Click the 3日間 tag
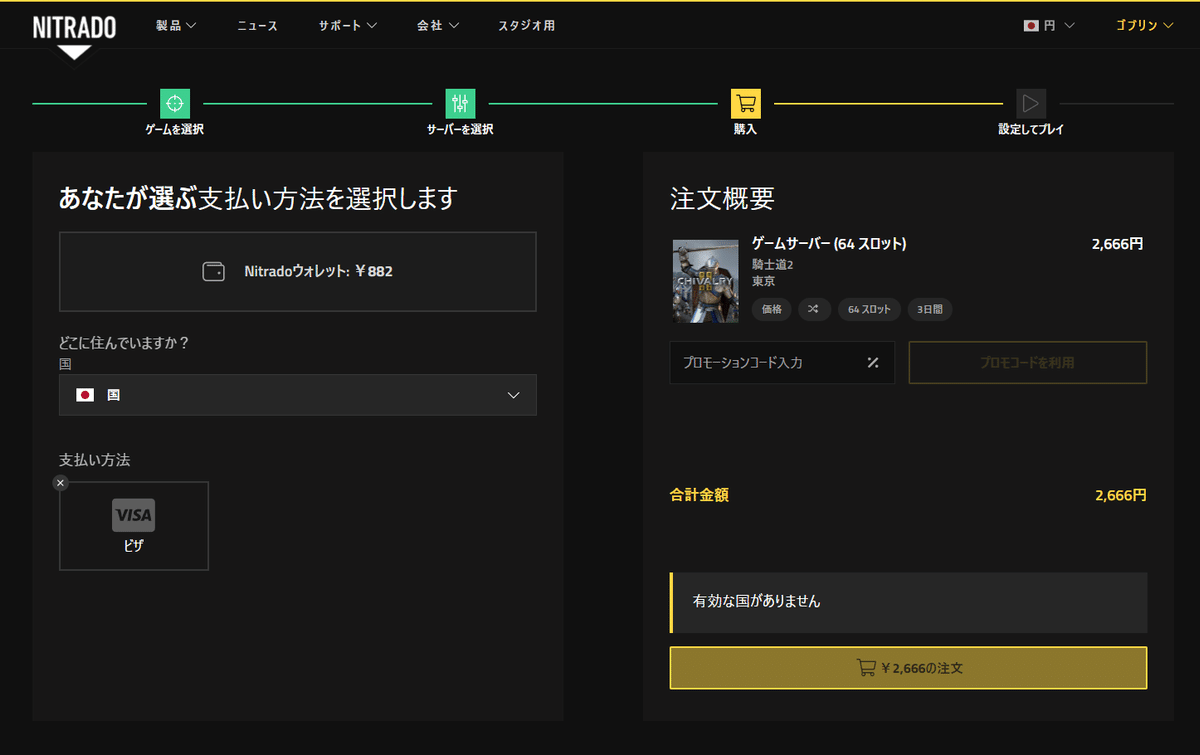Viewport: 1200px width, 755px height. click(x=930, y=309)
